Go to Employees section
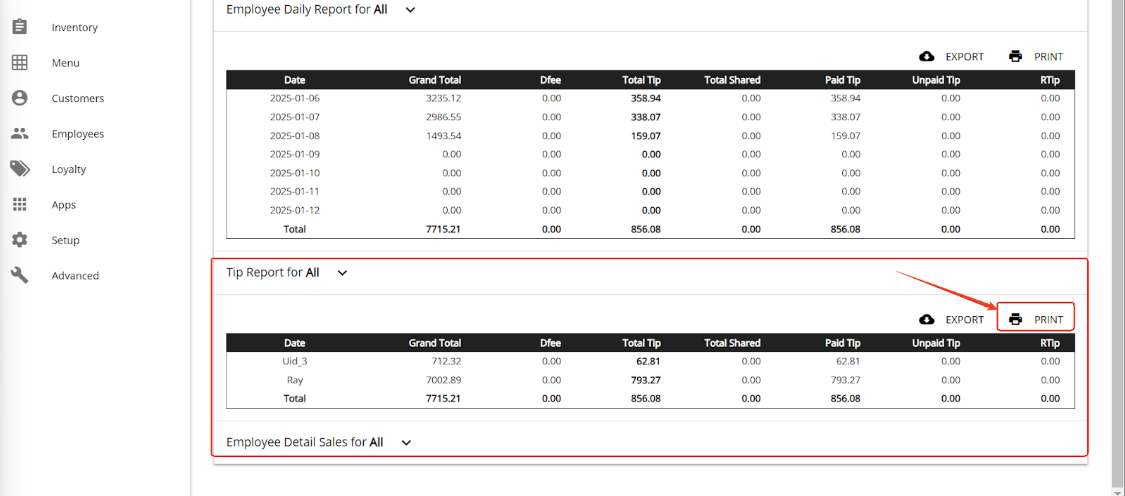The width and height of the screenshot is (1125, 496). 77,134
